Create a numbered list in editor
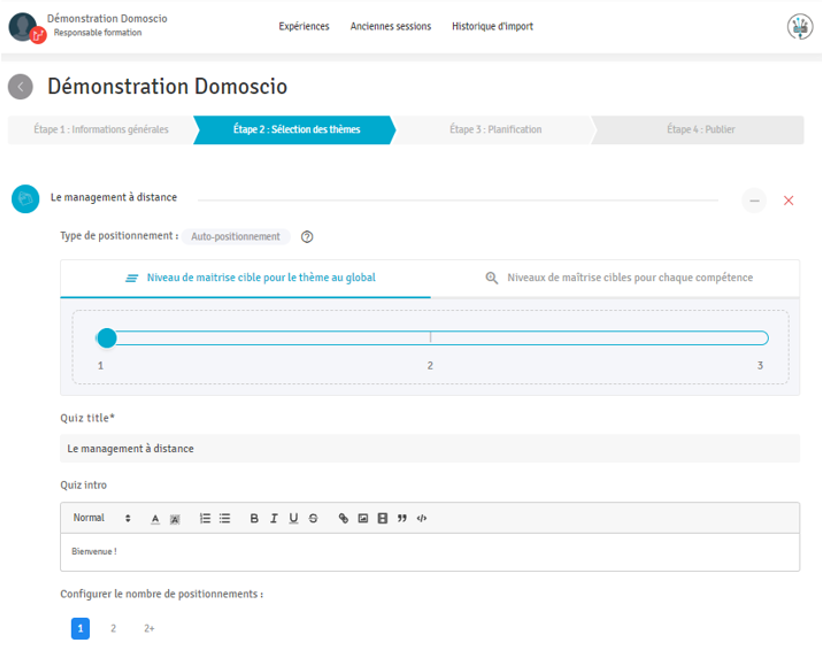 point(205,518)
